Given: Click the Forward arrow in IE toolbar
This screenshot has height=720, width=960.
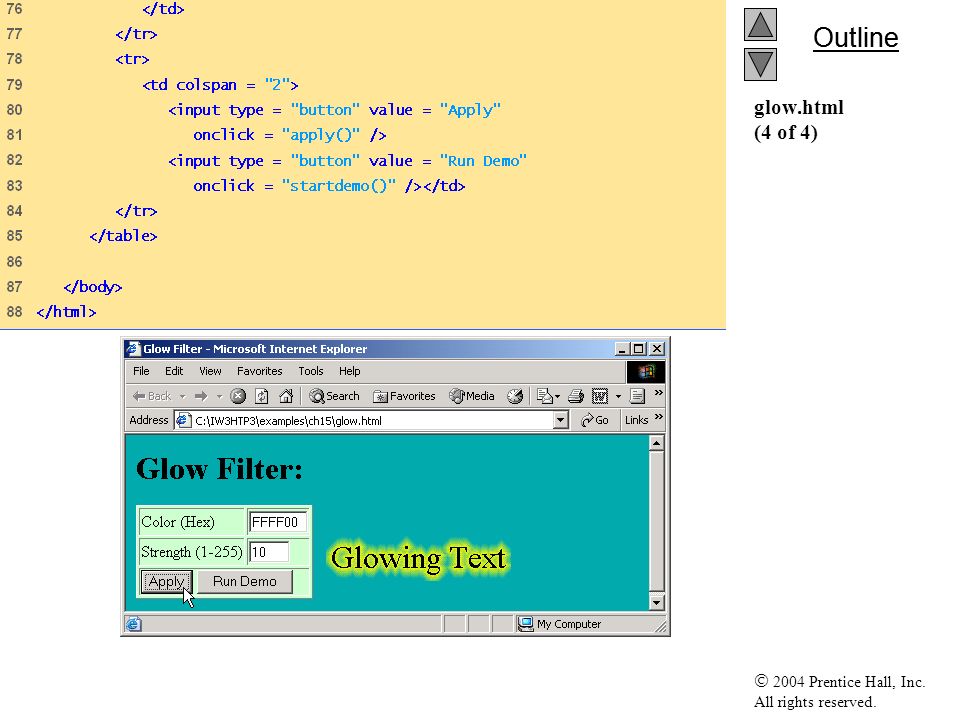Looking at the screenshot, I should (201, 396).
